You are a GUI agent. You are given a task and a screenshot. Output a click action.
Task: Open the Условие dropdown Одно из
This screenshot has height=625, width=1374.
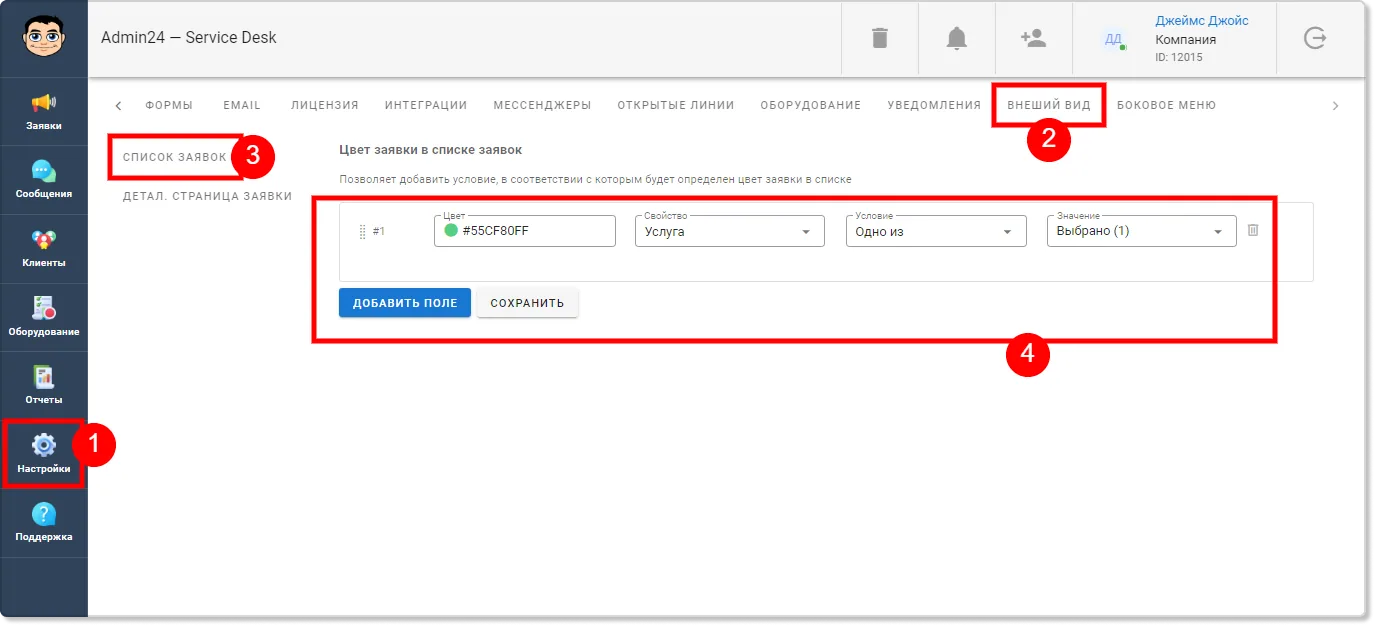(x=936, y=231)
